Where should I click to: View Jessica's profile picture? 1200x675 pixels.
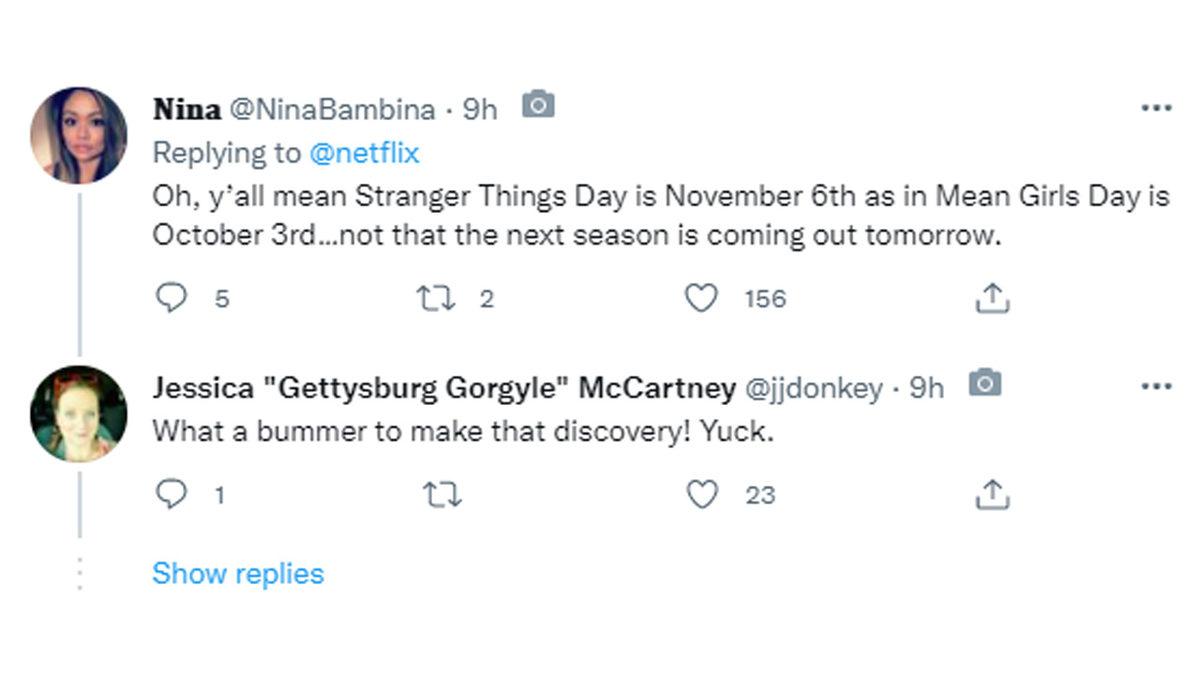click(79, 414)
